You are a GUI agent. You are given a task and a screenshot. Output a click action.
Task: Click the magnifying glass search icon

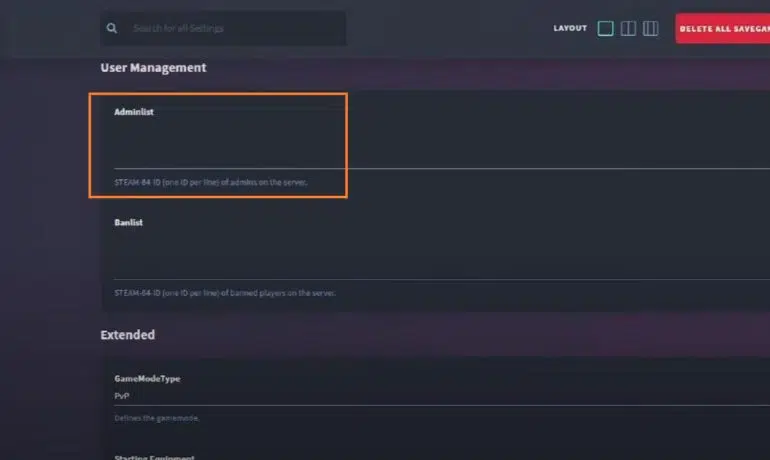pyautogui.click(x=112, y=28)
